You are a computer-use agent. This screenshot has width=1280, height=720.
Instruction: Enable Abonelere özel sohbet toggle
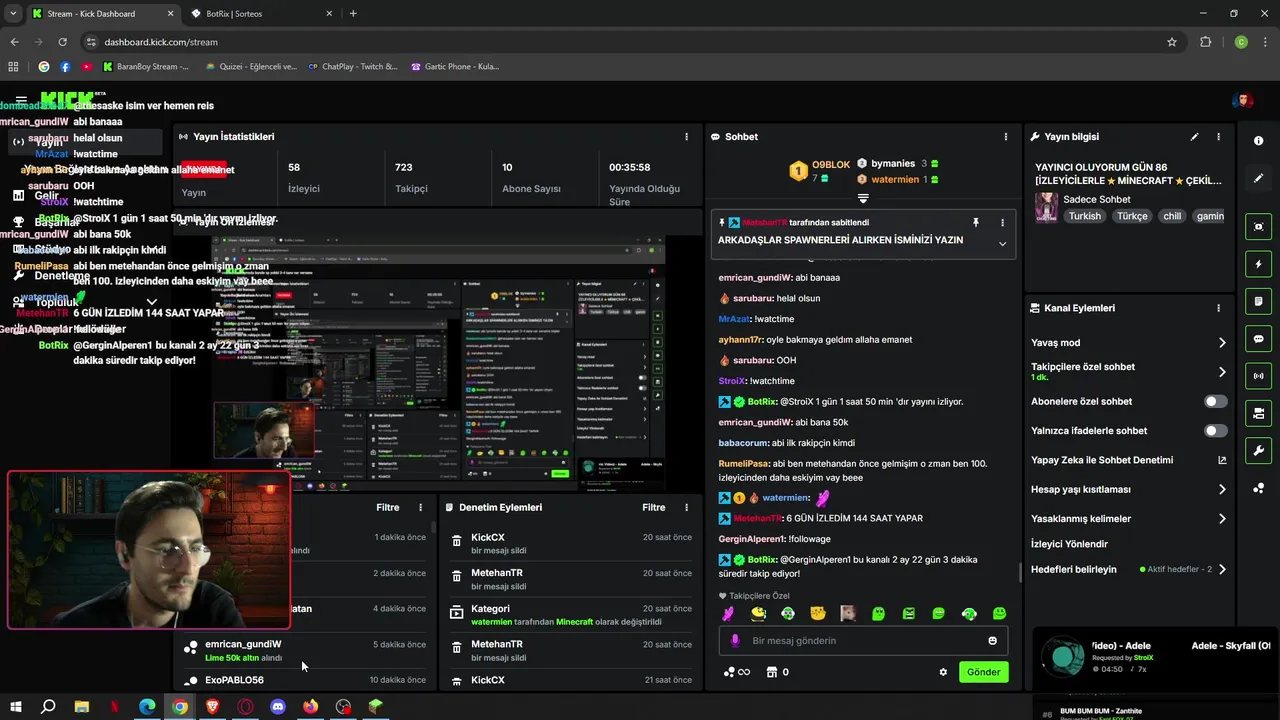pos(1215,402)
